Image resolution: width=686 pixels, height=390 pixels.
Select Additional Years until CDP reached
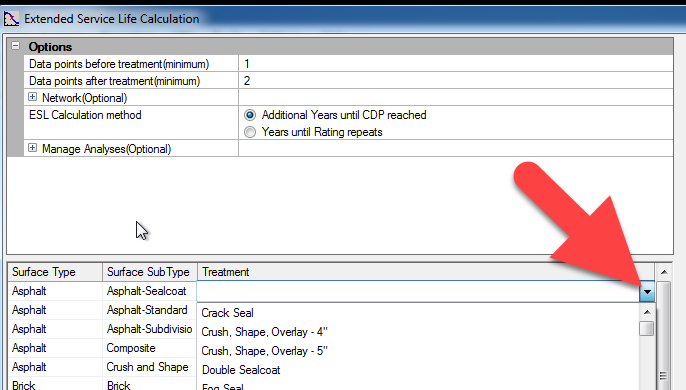[x=250, y=115]
